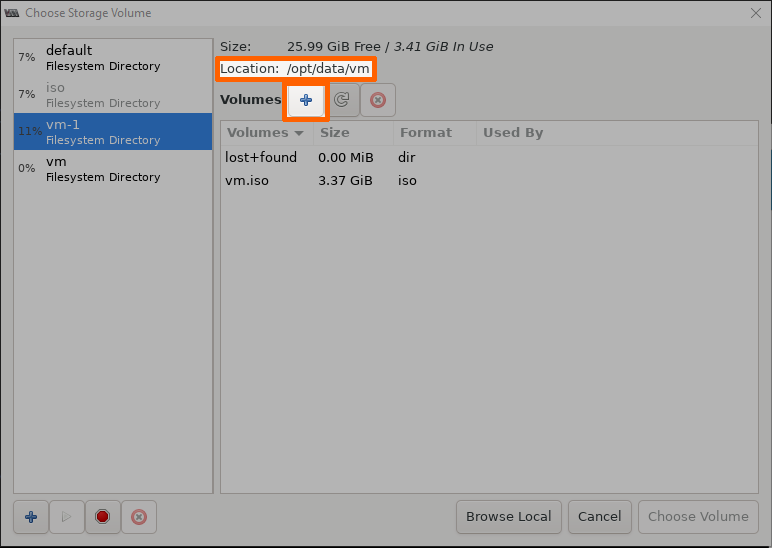Image resolution: width=772 pixels, height=548 pixels.
Task: Select the vm storage pool
Action: point(113,169)
